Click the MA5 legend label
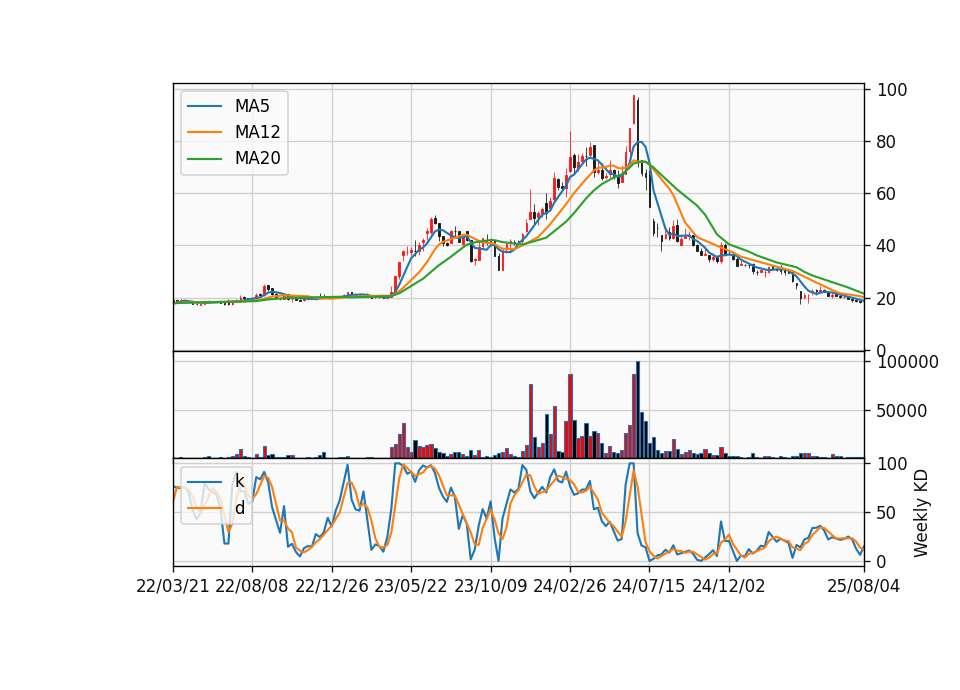This screenshot has width=960, height=690. tap(252, 106)
